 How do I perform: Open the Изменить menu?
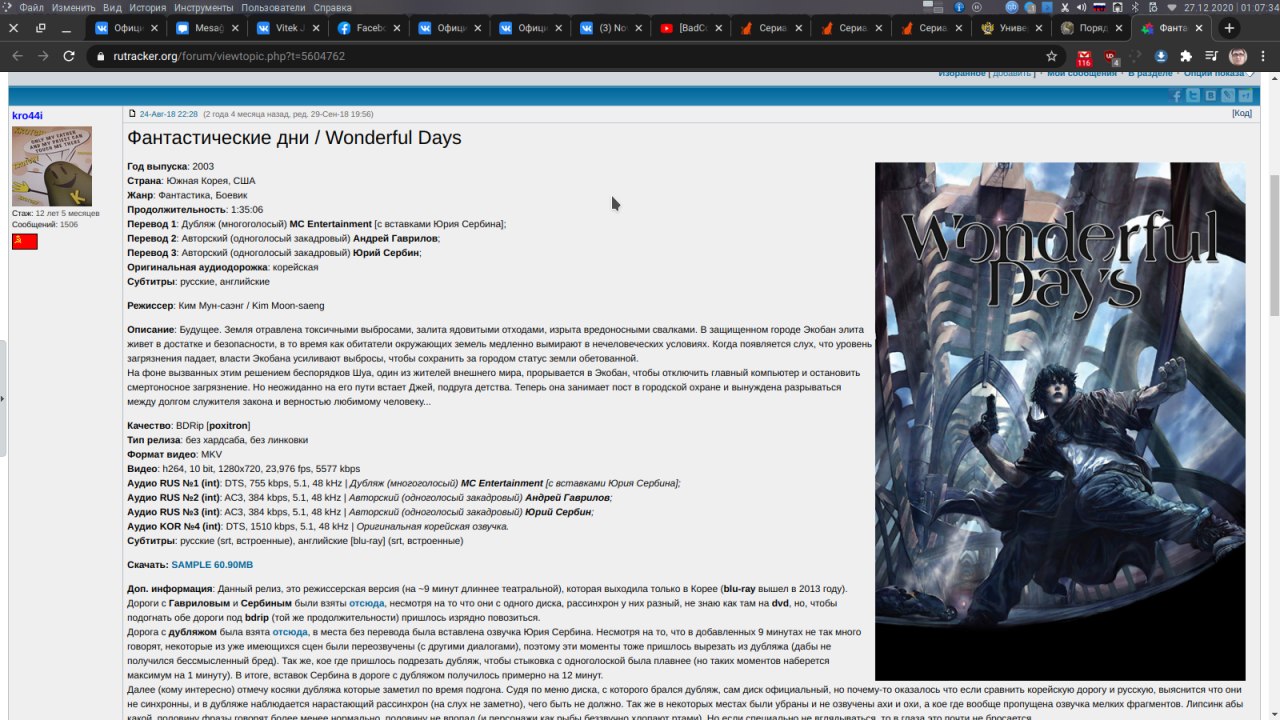coord(74,7)
